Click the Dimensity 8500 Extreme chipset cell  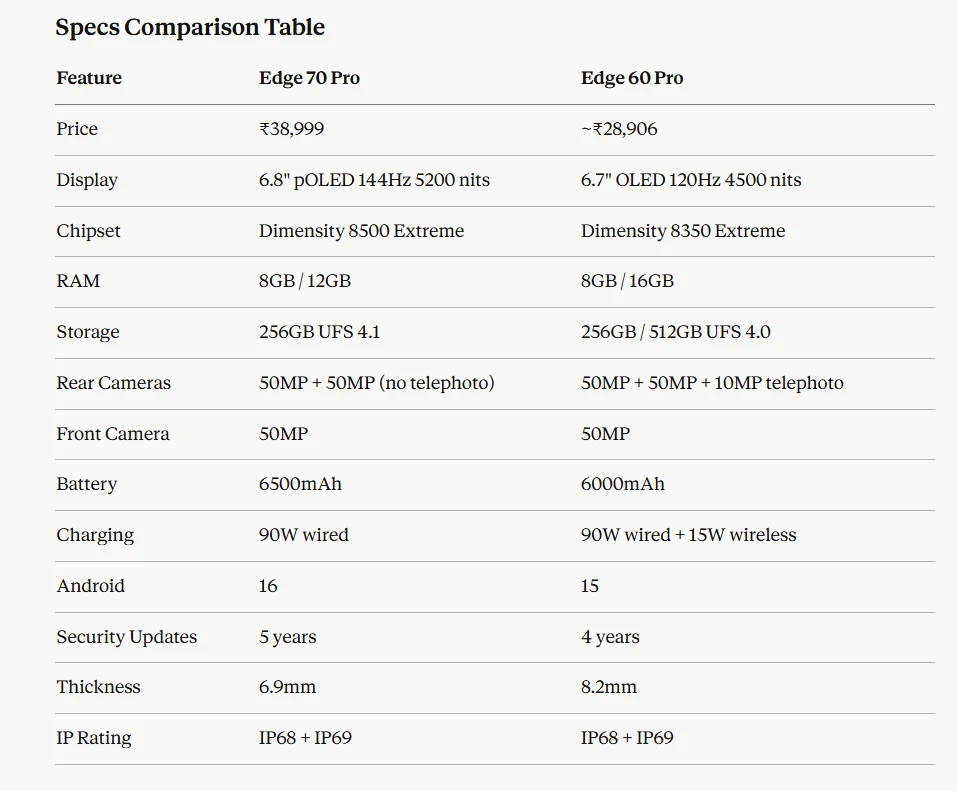coord(361,231)
